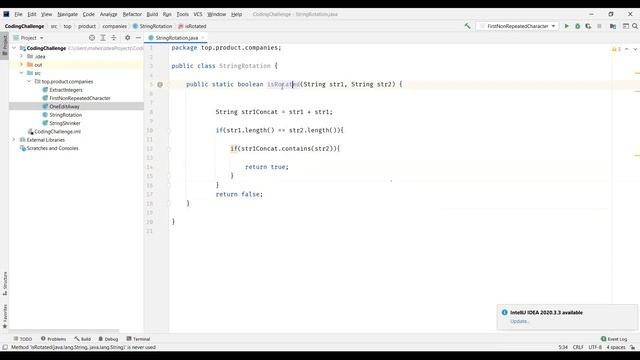Run the selected configuration with green arrow
Viewport: 640px width, 360px height.
click(x=567, y=26)
